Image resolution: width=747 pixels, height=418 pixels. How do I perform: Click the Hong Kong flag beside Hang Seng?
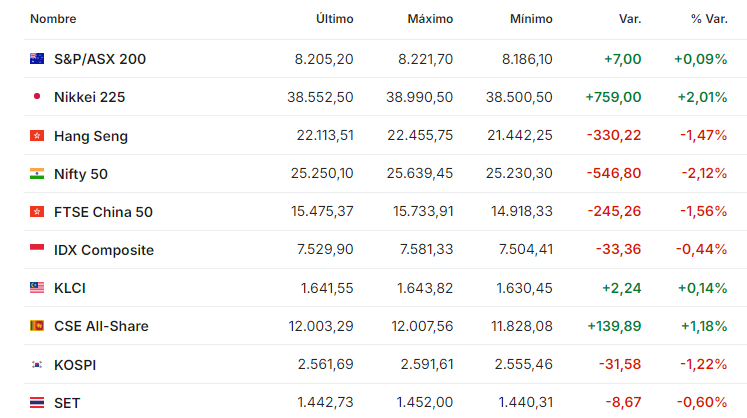[x=37, y=136]
